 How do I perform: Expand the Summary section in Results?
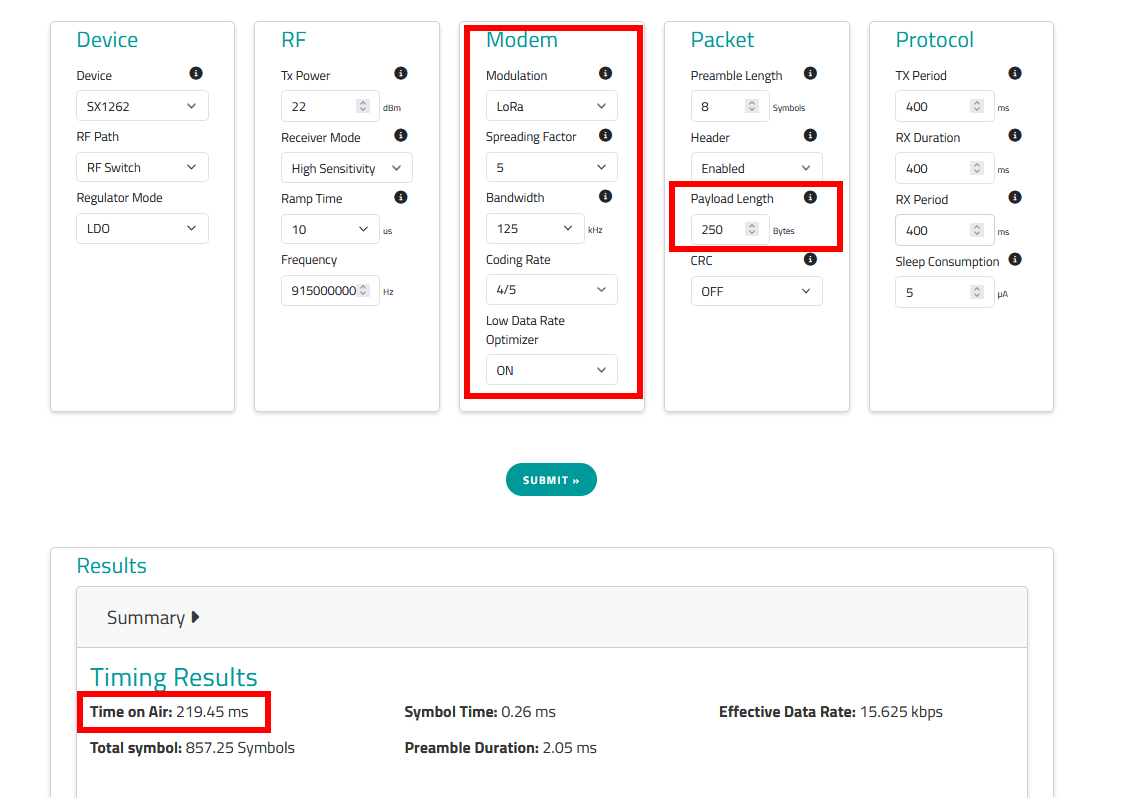153,618
